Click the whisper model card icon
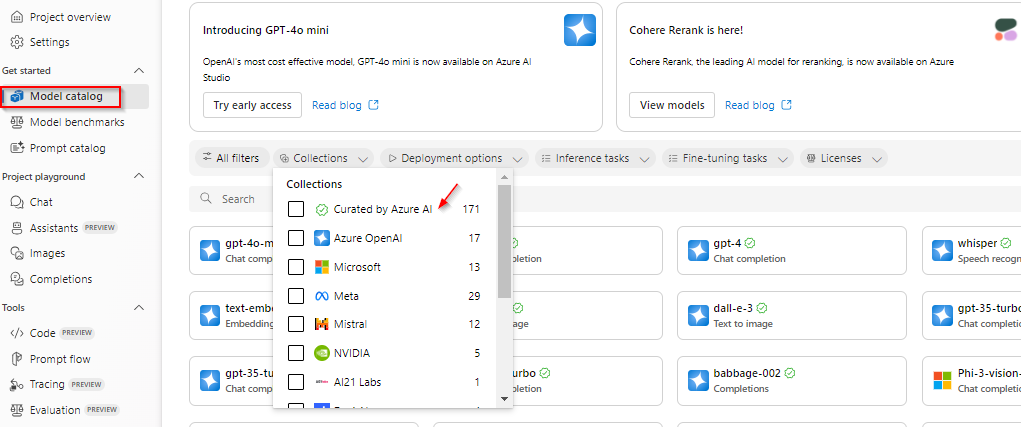1021x427 pixels. pyautogui.click(x=942, y=251)
